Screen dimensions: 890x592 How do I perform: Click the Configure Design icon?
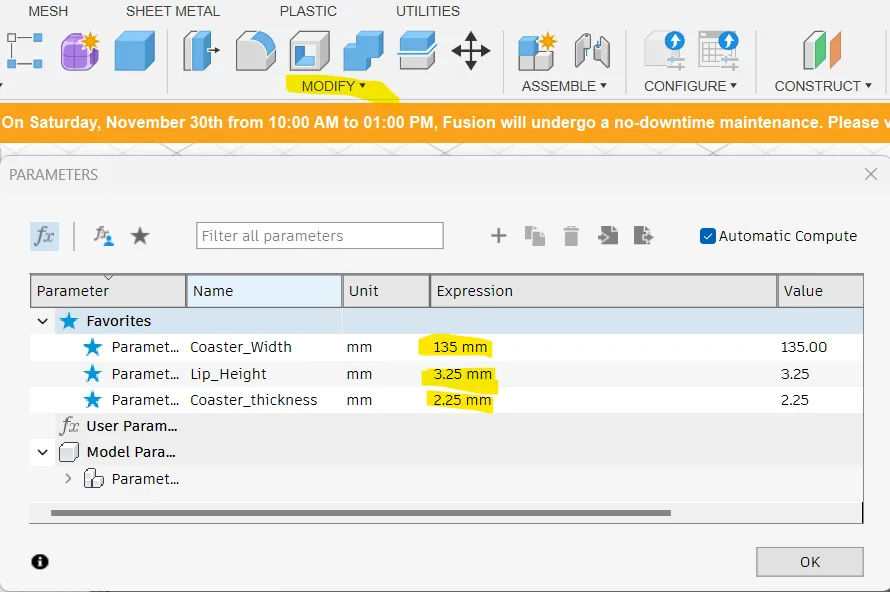coord(665,51)
